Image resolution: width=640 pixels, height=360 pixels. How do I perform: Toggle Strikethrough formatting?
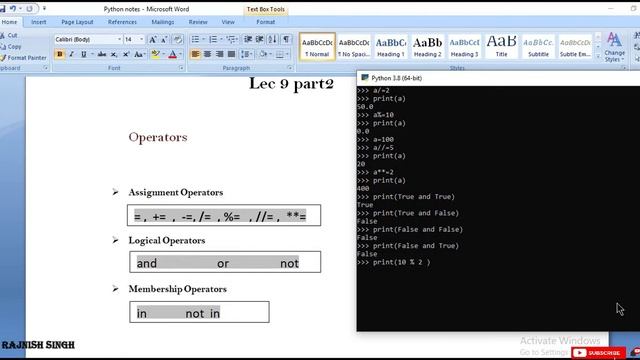tap(102, 54)
